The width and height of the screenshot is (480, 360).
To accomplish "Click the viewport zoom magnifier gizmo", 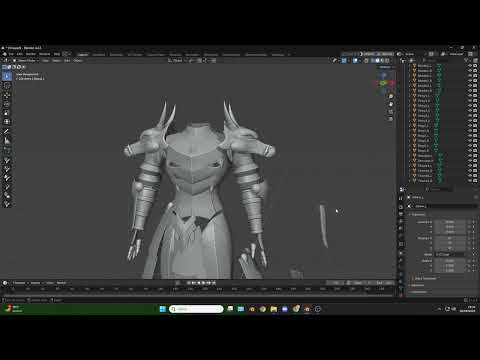I will click(391, 96).
